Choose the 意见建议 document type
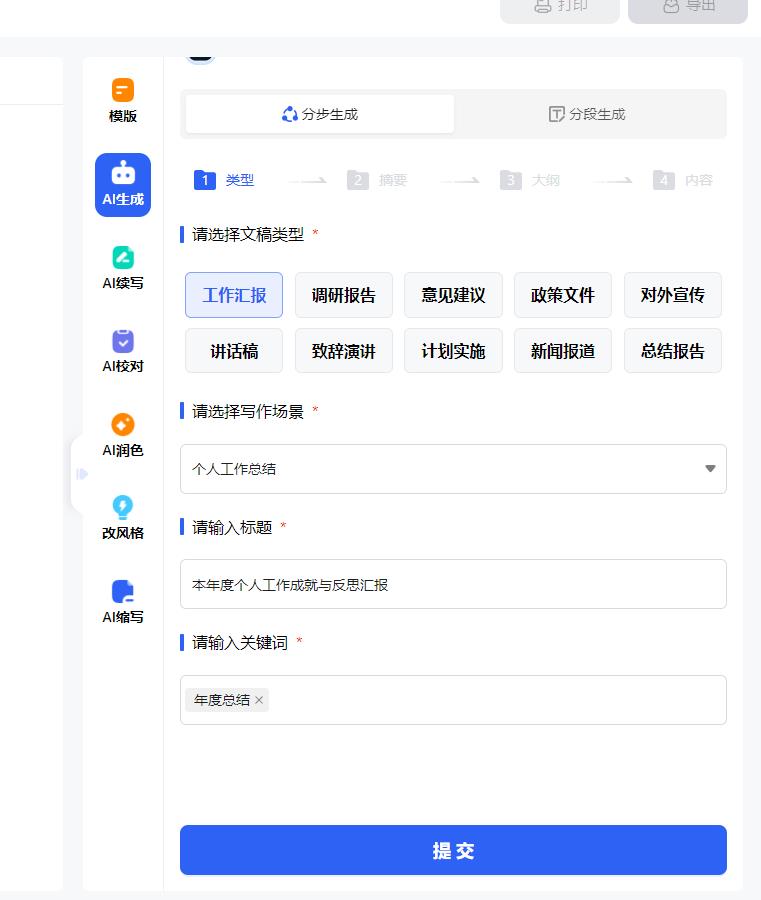Image resolution: width=761 pixels, height=900 pixels. click(453, 295)
